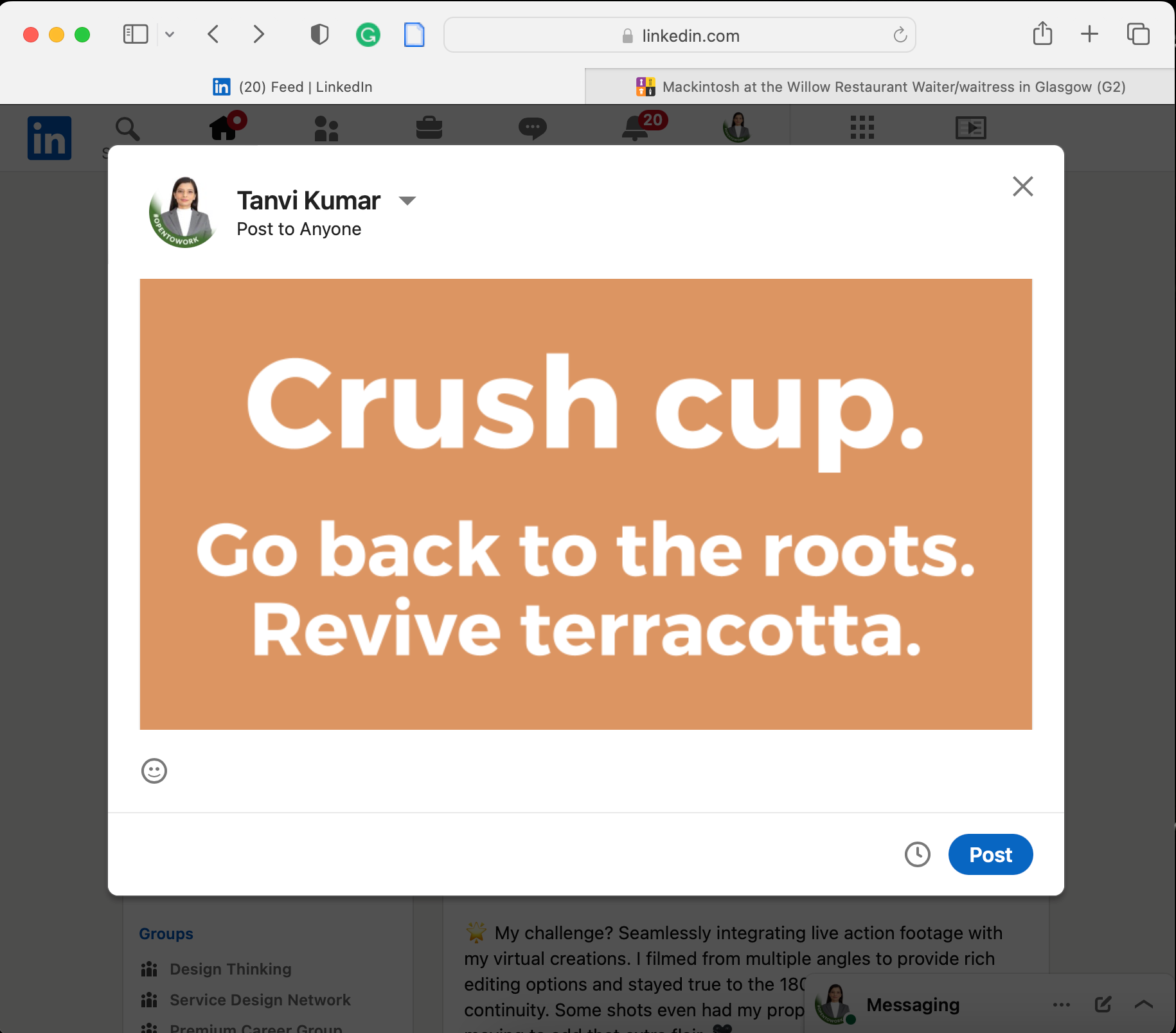Open the Me profile avatar in navbar
Viewport: 1176px width, 1033px height.
[x=738, y=127]
